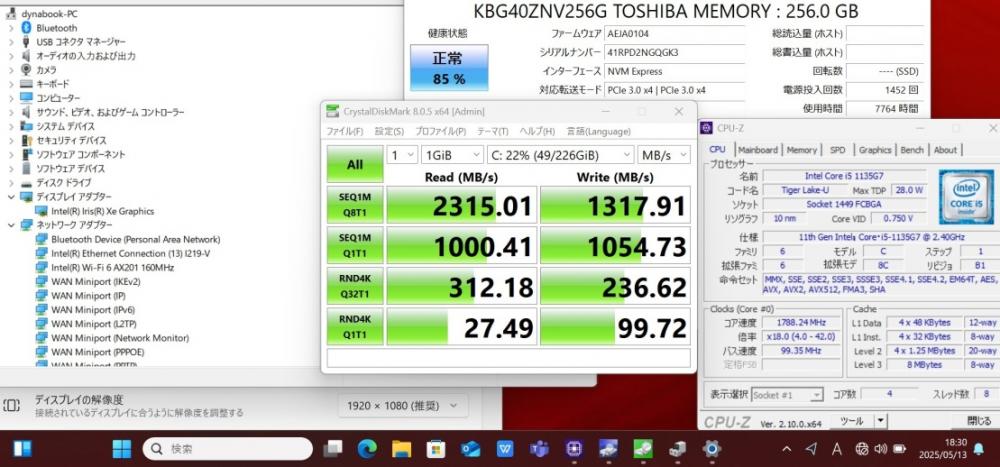Run the RND4K Q32T1 test
The image size is (1000, 467).
pyautogui.click(x=355, y=286)
